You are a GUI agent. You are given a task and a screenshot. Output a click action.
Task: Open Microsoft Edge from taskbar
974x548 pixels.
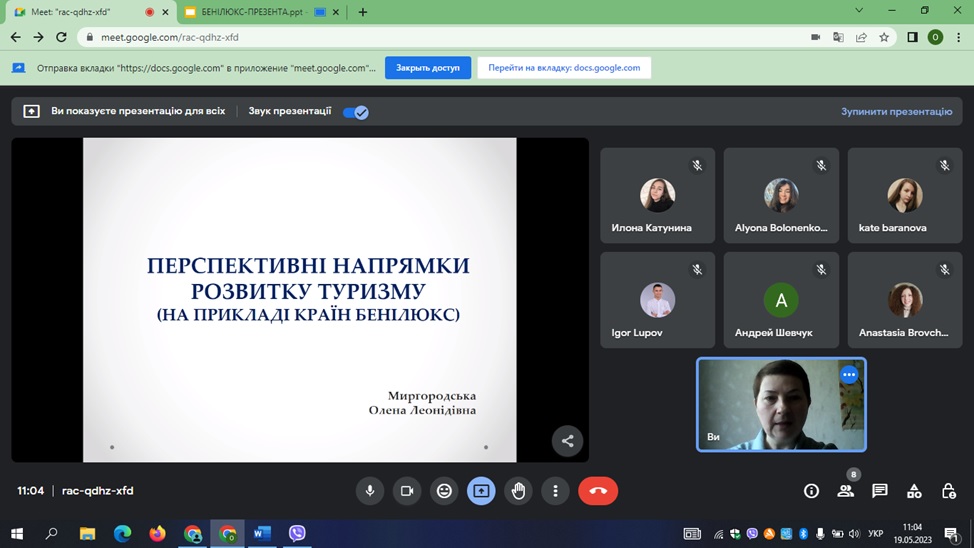point(122,534)
